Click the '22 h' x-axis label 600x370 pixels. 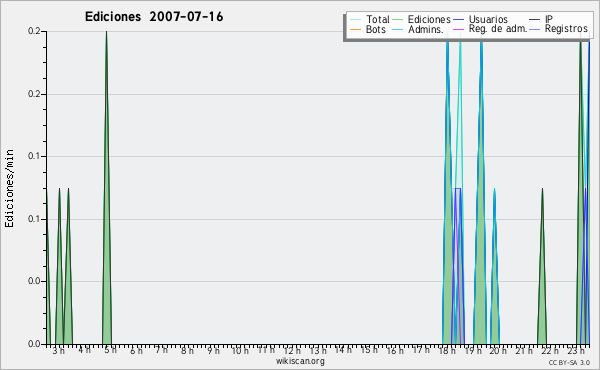coord(550,350)
